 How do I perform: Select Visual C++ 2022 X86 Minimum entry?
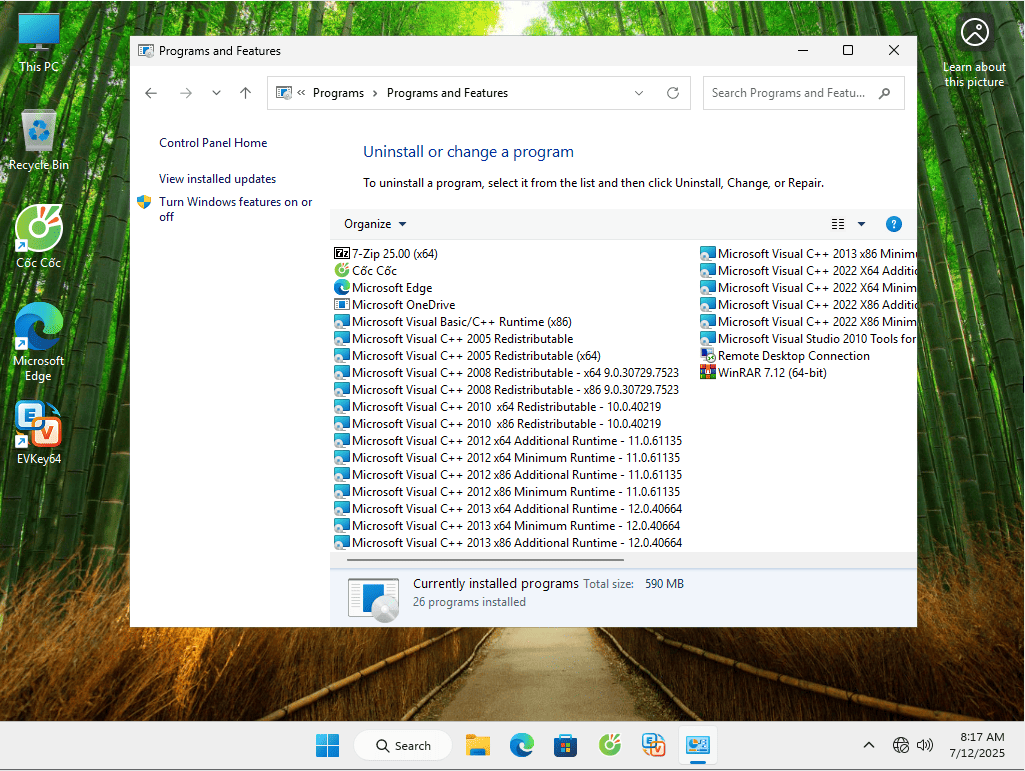[808, 321]
